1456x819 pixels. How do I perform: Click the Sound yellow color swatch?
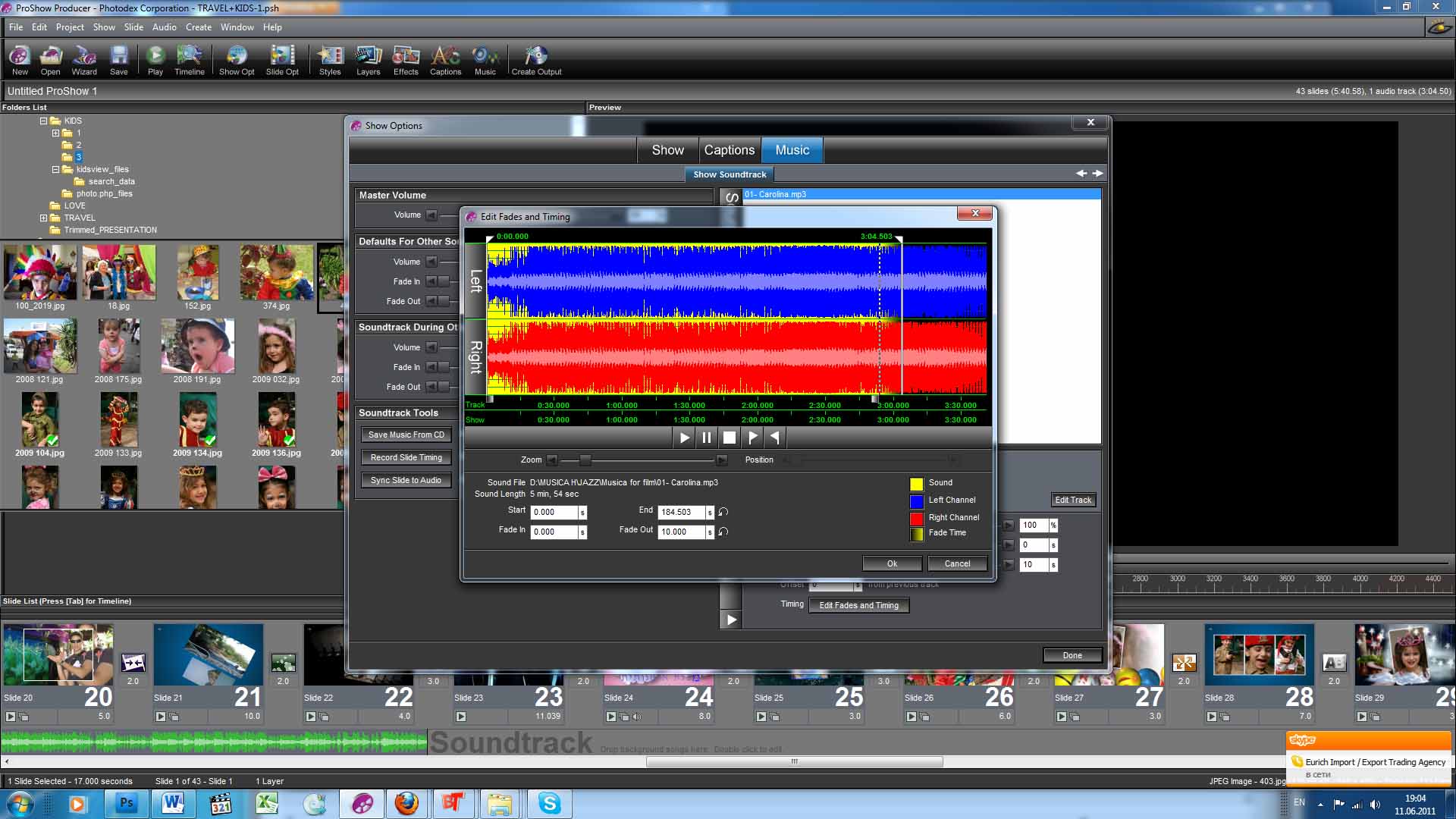916,484
